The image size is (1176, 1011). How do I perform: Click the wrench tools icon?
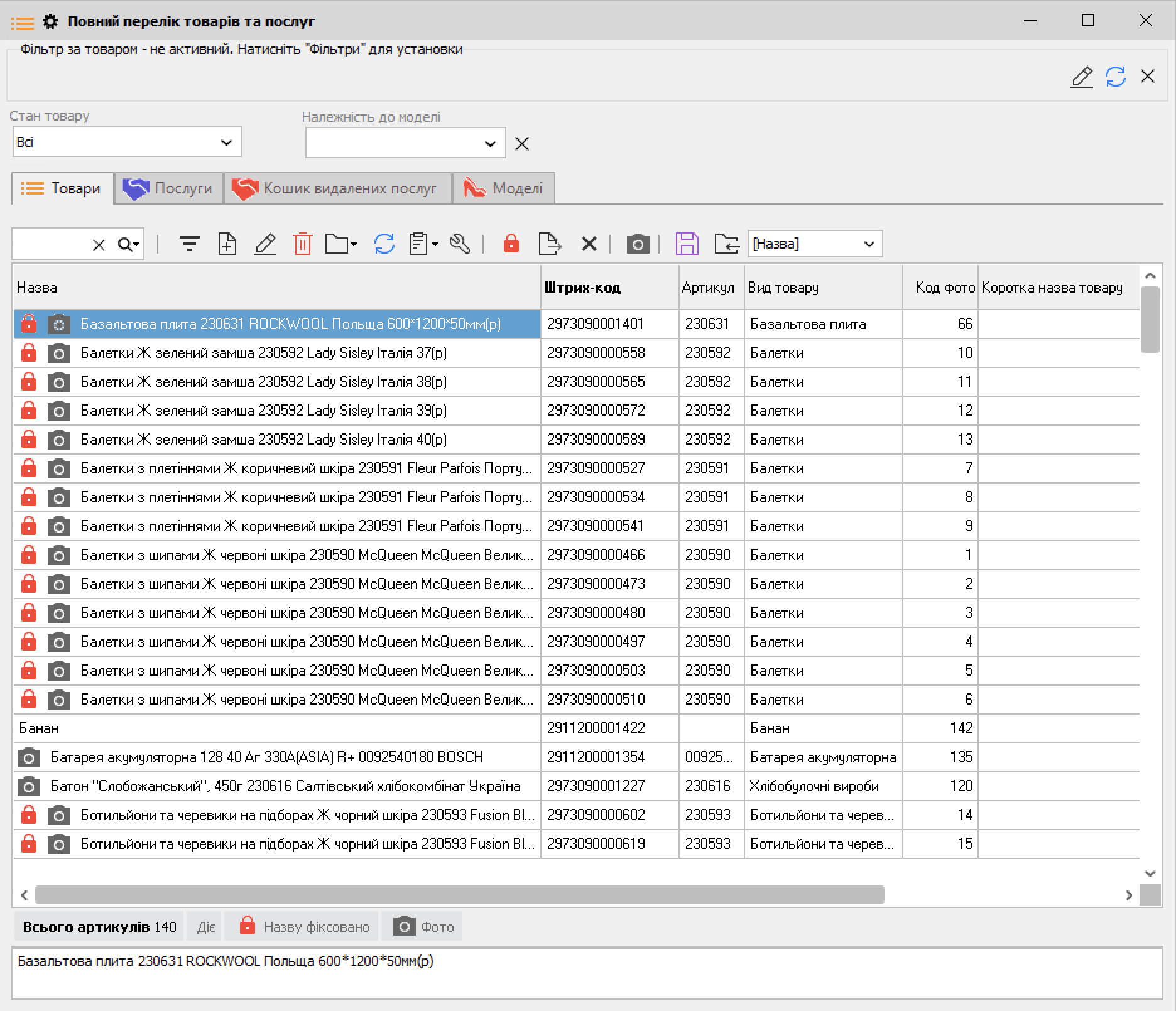460,244
